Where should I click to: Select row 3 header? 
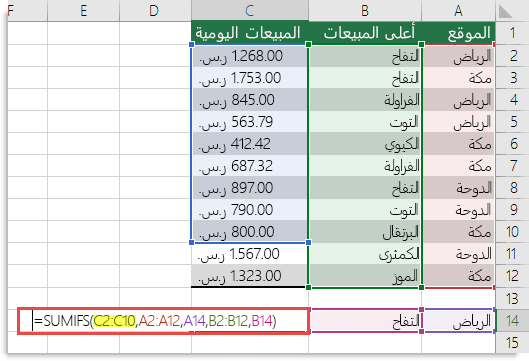[512, 78]
